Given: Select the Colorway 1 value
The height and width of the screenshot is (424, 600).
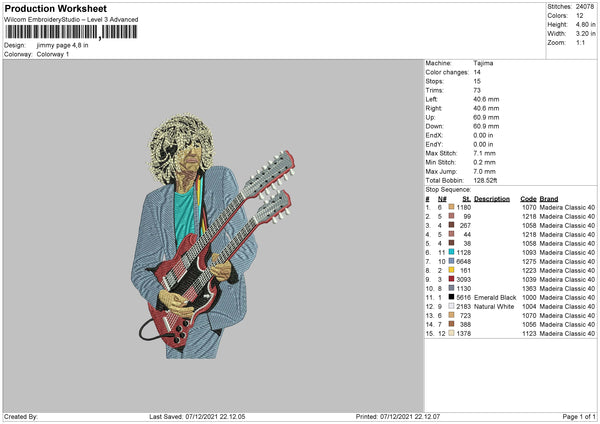Looking at the screenshot, I should [53, 54].
